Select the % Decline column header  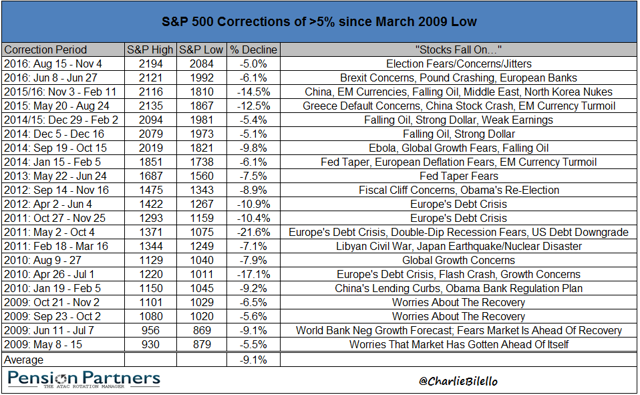pyautogui.click(x=253, y=50)
